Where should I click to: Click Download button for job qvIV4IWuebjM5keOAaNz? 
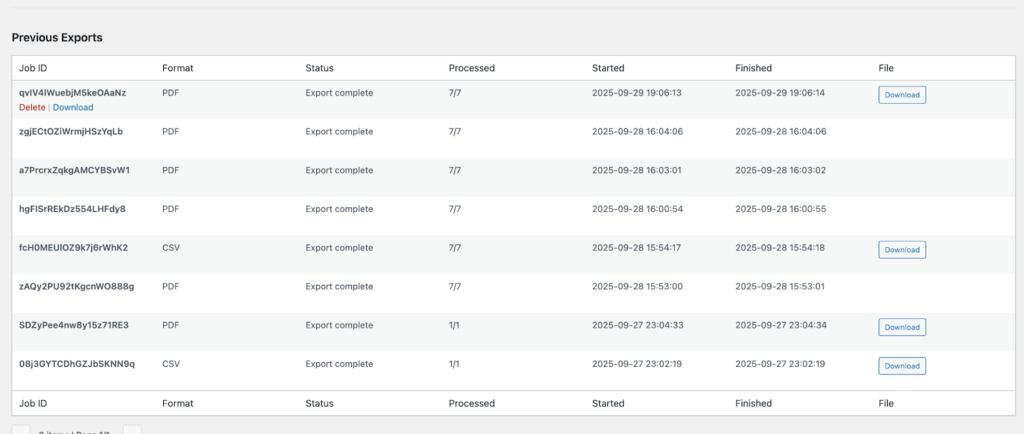tap(902, 95)
